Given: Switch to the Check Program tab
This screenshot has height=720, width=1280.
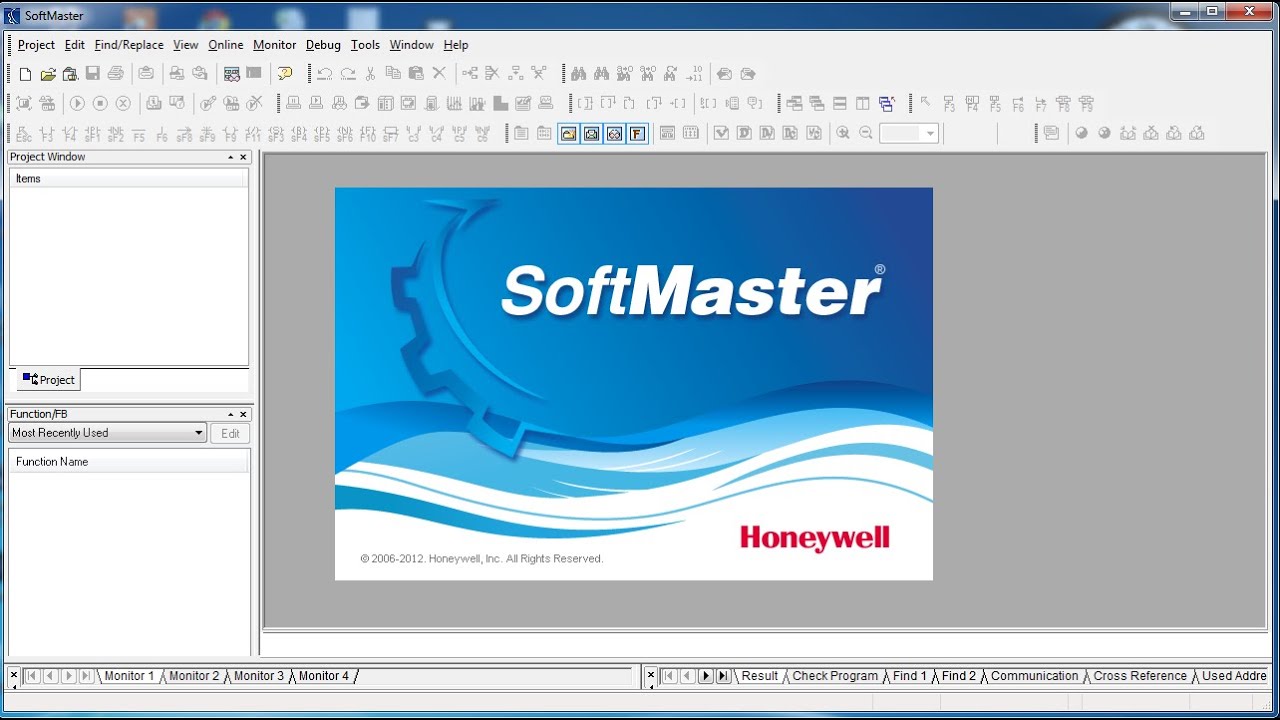Looking at the screenshot, I should [x=835, y=676].
